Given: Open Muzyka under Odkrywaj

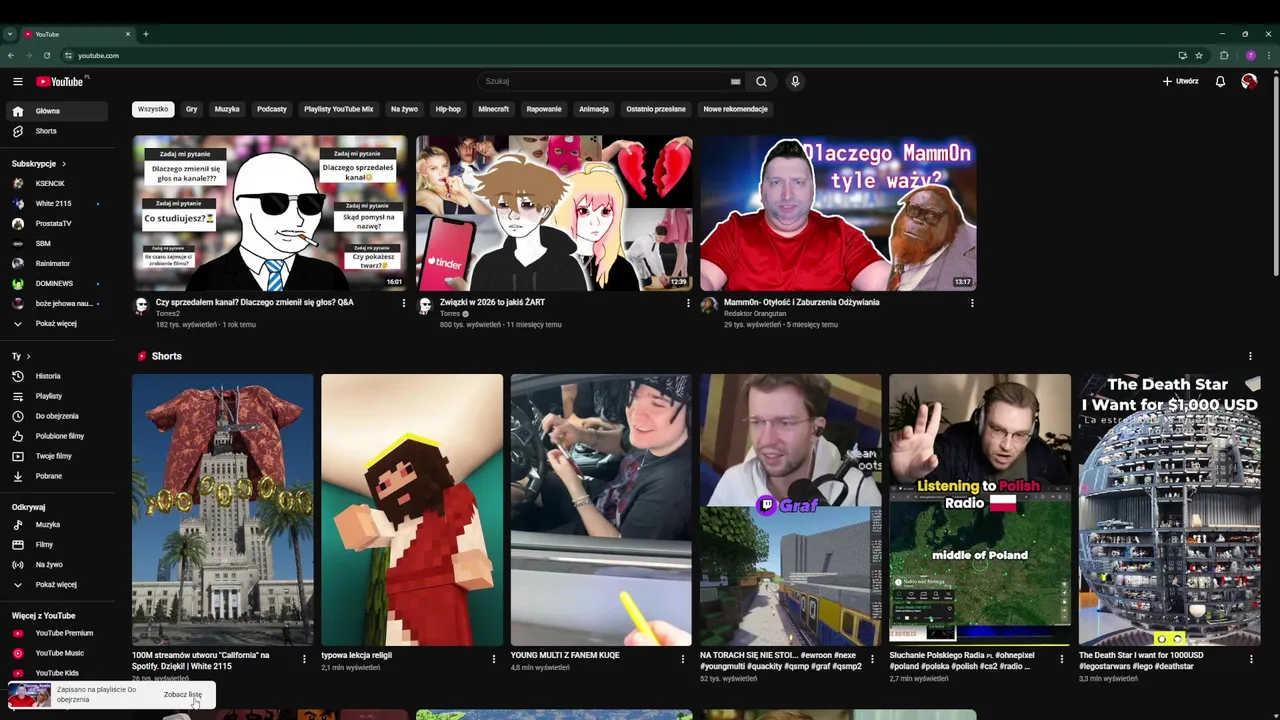Looking at the screenshot, I should click(x=56, y=524).
